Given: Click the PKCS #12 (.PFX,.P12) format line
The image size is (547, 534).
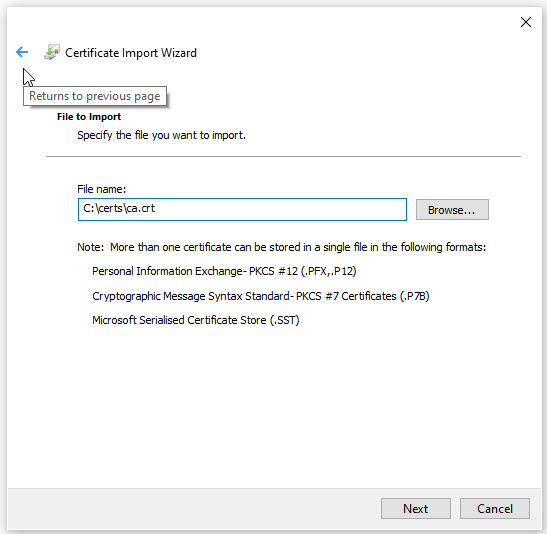Looking at the screenshot, I should (224, 271).
